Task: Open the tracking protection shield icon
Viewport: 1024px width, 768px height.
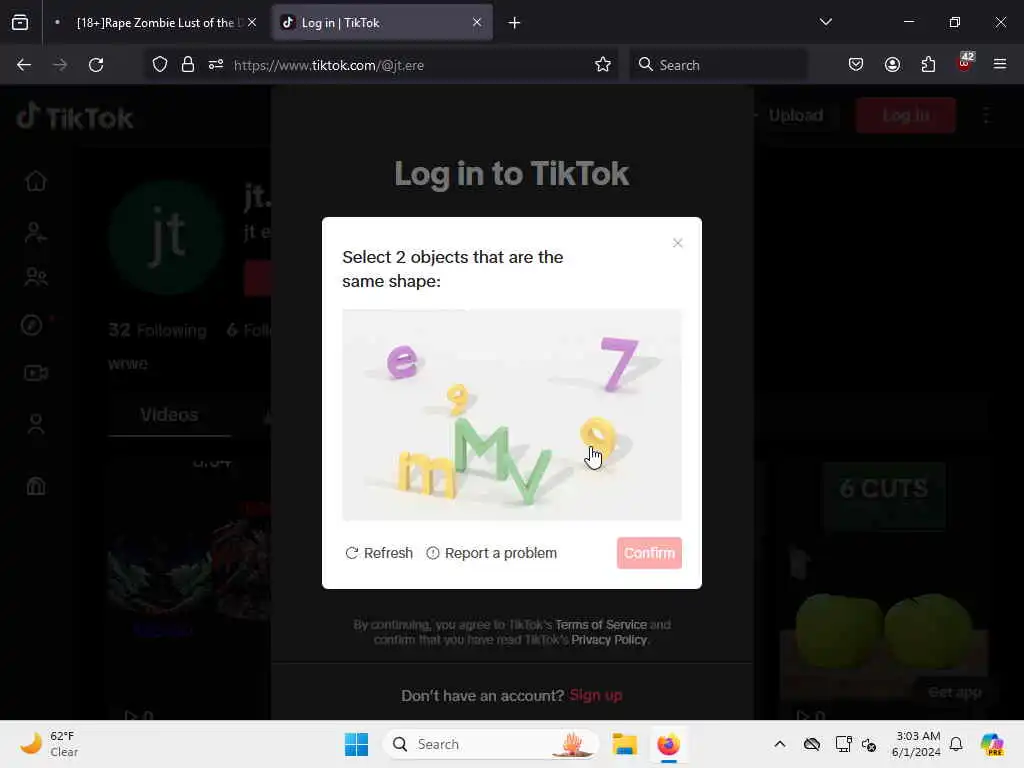Action: pos(160,65)
